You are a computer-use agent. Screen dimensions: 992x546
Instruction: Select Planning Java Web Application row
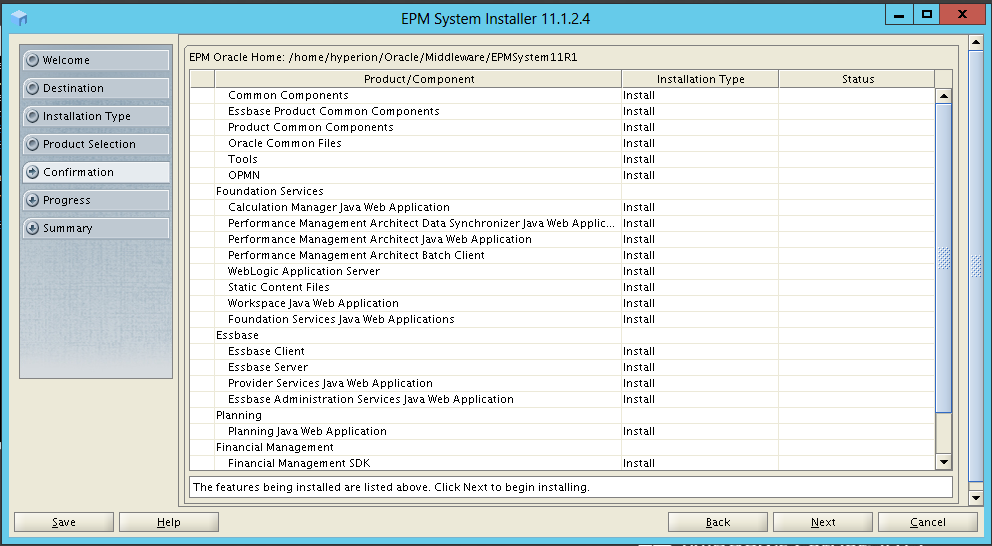click(562, 431)
